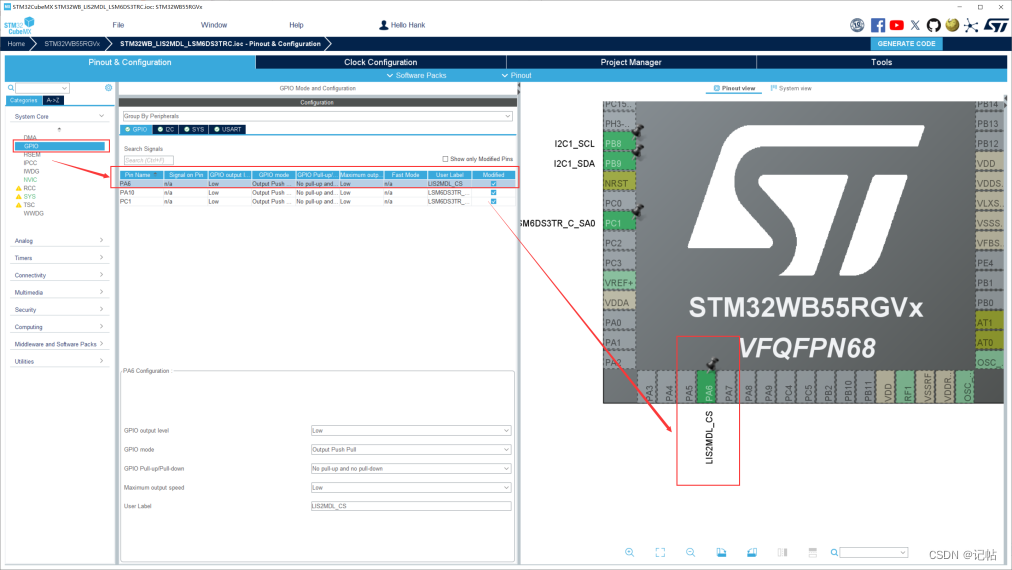Toggle Modified checkbox for PA6 row

pos(494,184)
